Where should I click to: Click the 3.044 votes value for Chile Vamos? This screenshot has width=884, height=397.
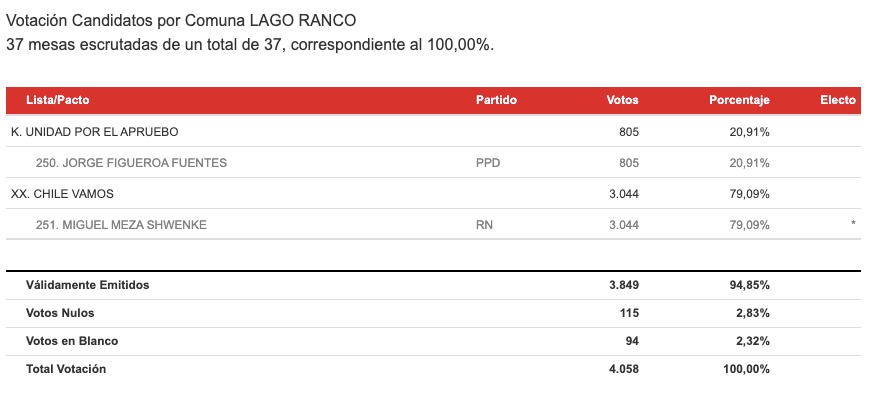coord(624,194)
